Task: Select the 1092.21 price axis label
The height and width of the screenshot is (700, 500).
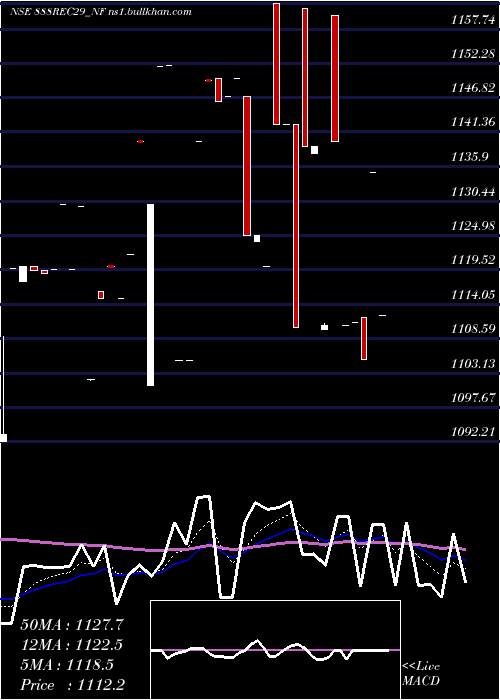Action: pyautogui.click(x=473, y=432)
